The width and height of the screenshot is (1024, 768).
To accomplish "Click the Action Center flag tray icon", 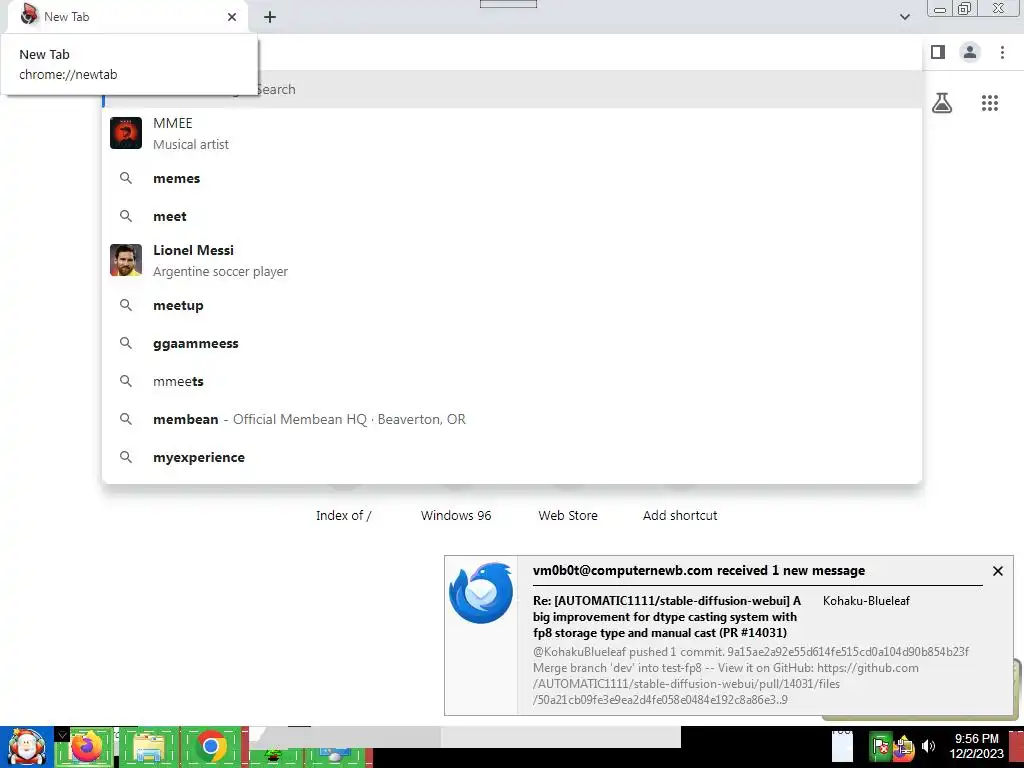I will pyautogui.click(x=881, y=747).
